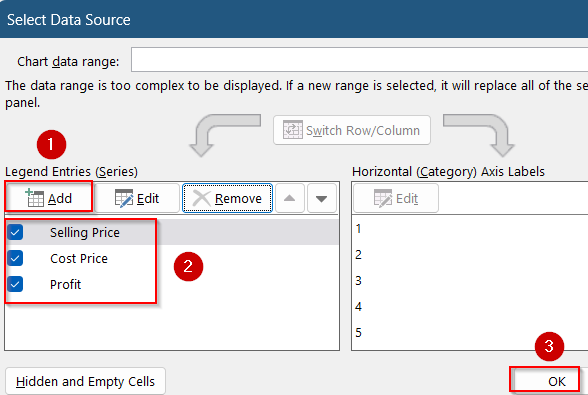Remove the selected series
The height and width of the screenshot is (395, 588).
[x=227, y=198]
